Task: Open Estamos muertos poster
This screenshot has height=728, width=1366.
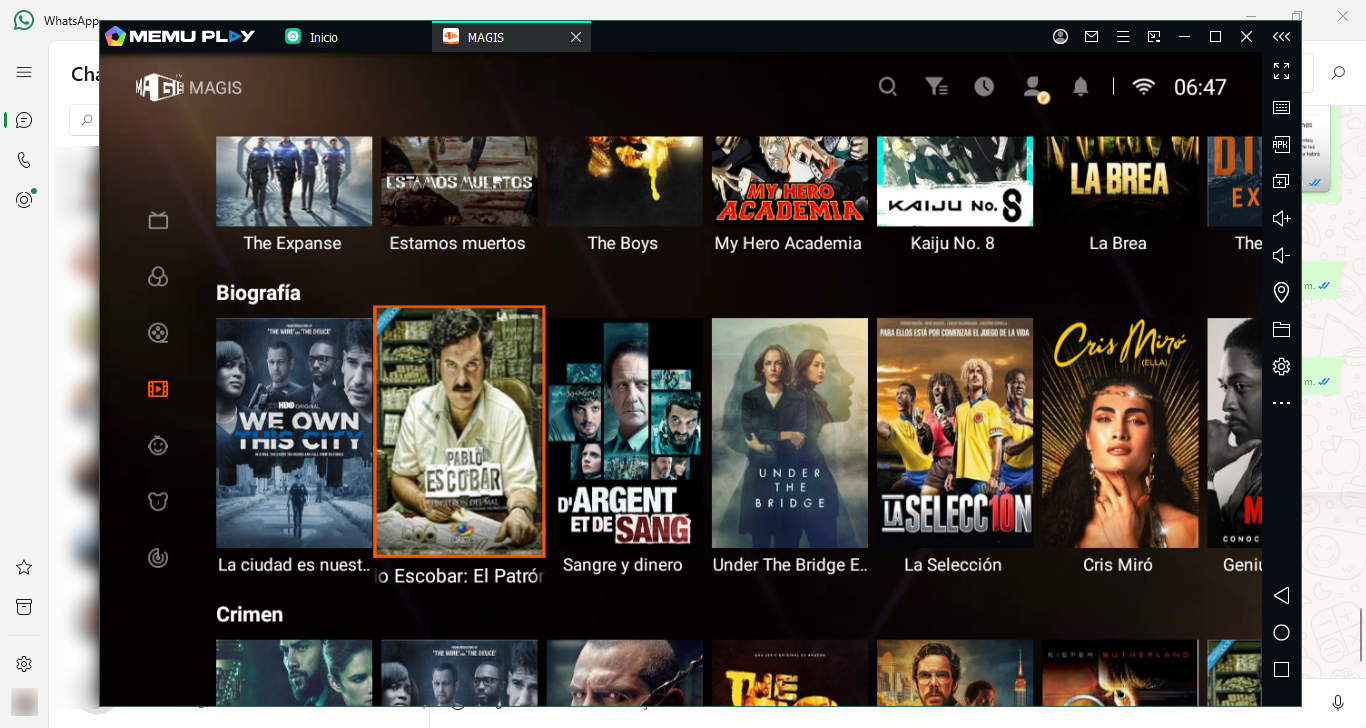Action: [x=459, y=181]
